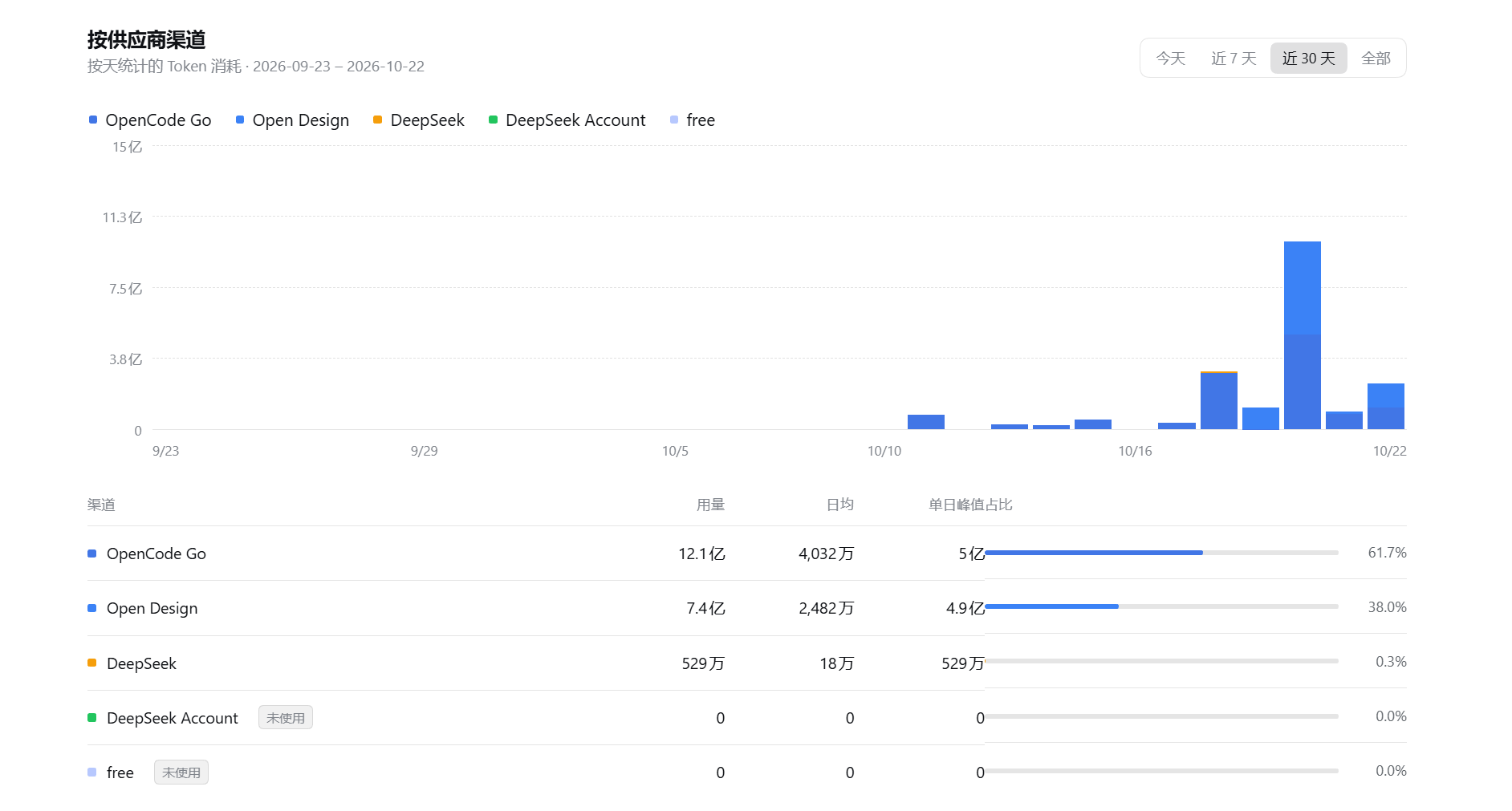
Task: Click the 2,482万 daily average value
Action: click(826, 608)
